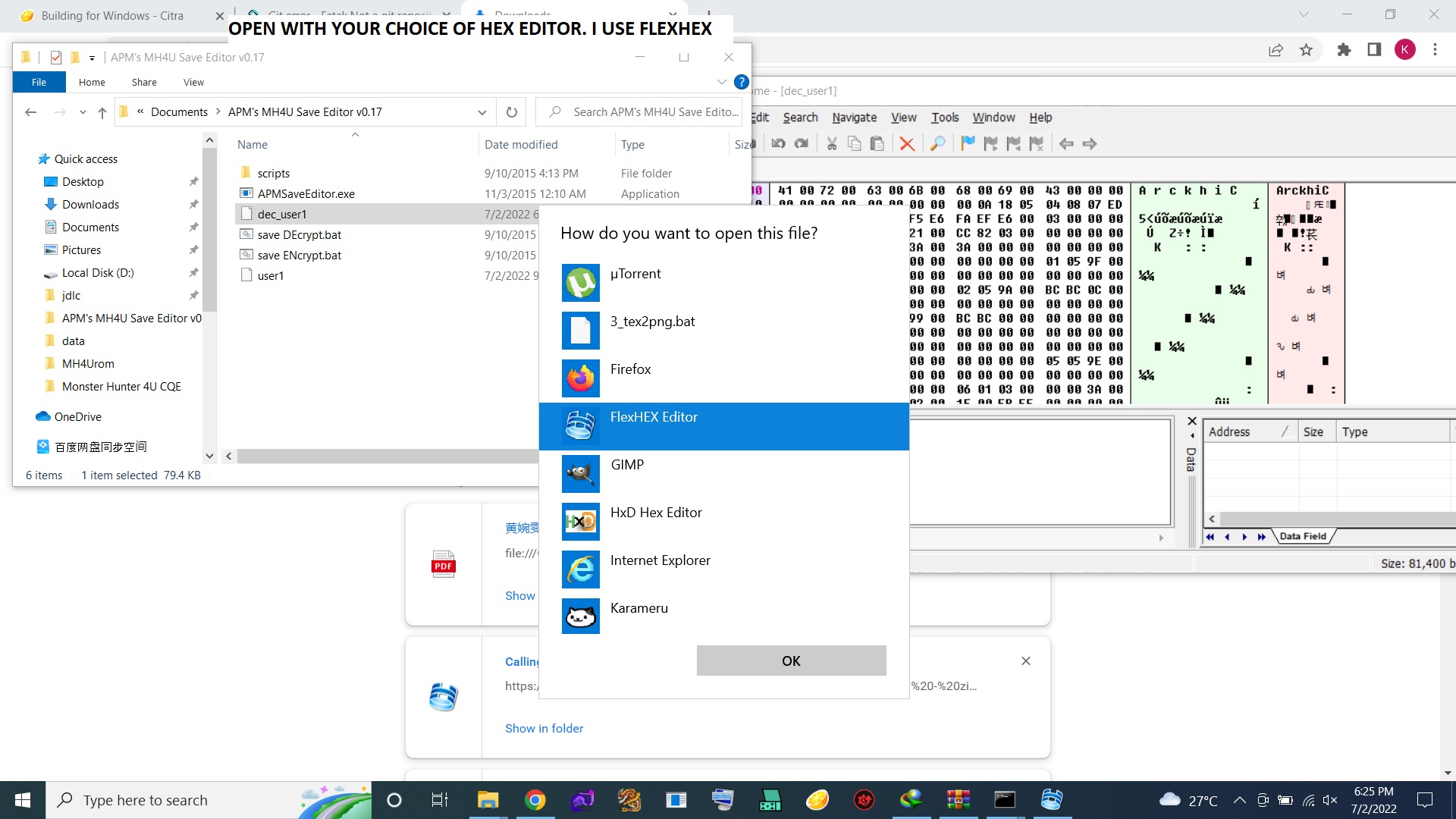Choose Internet Explorer in the open-with list
The image size is (1456, 819).
[724, 570]
